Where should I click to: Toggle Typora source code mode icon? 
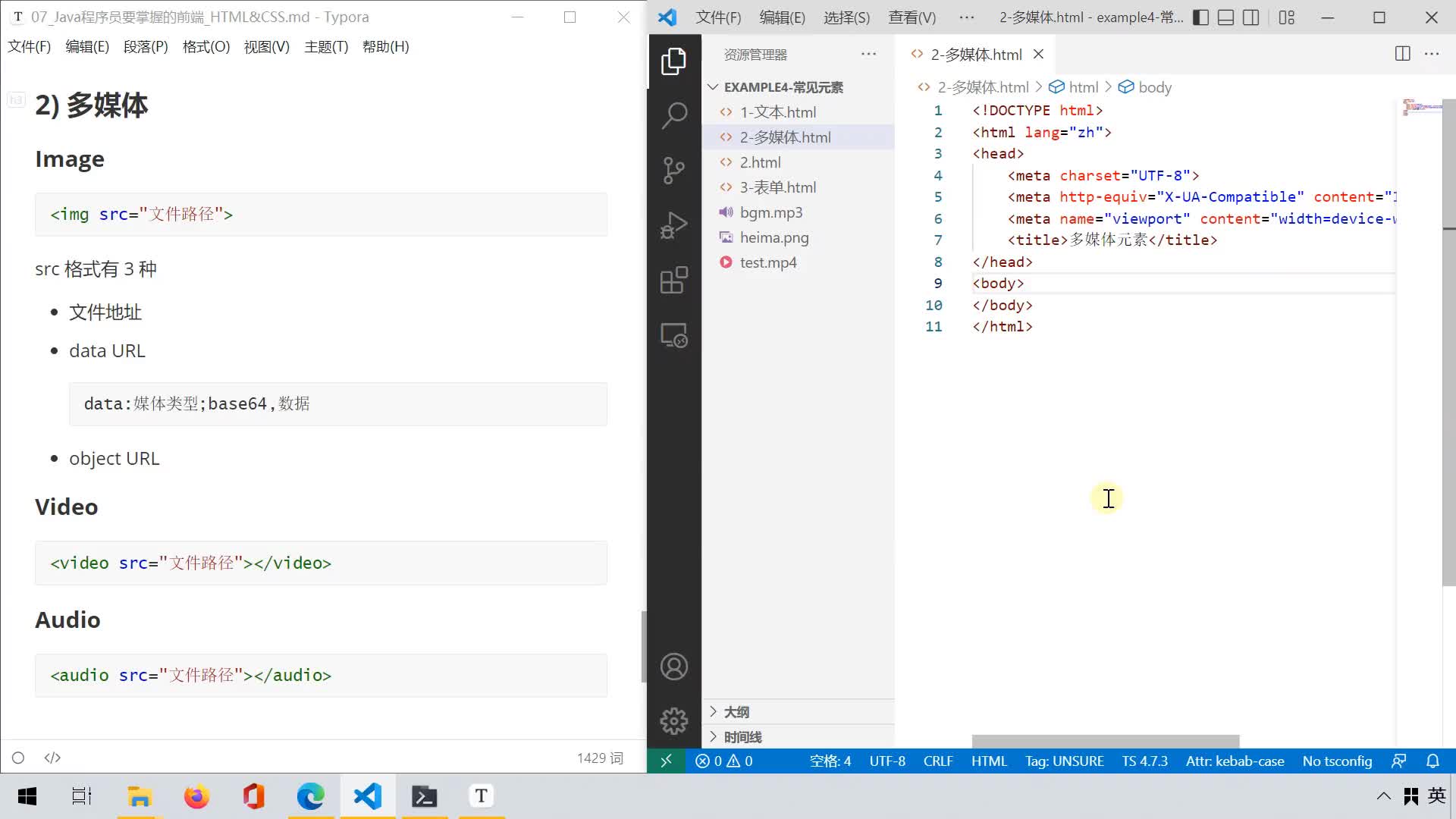click(52, 758)
